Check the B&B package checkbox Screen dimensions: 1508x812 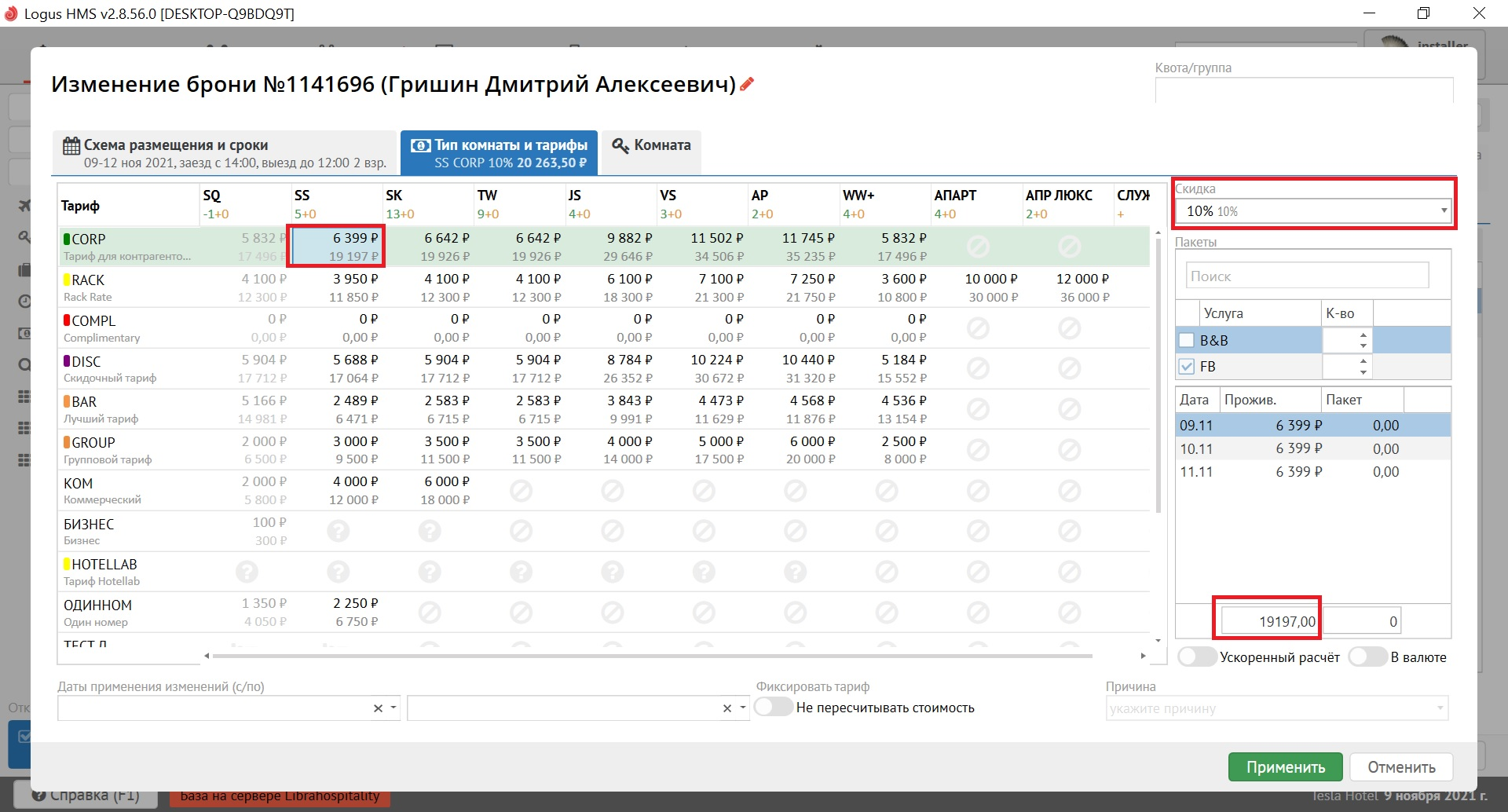click(x=1187, y=341)
